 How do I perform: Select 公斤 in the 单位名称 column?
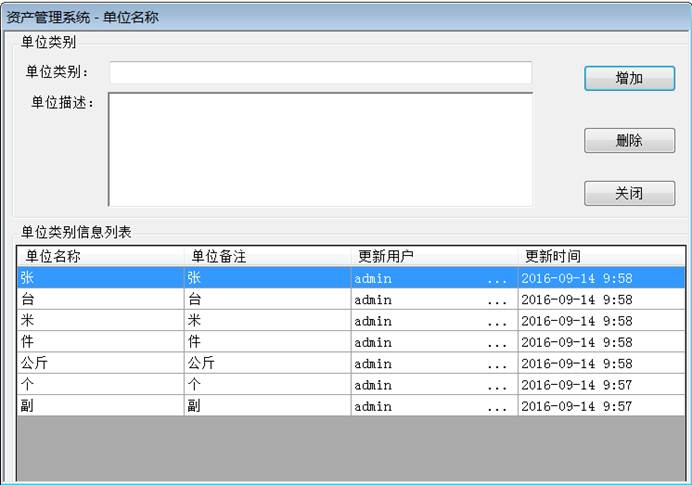tap(101, 363)
